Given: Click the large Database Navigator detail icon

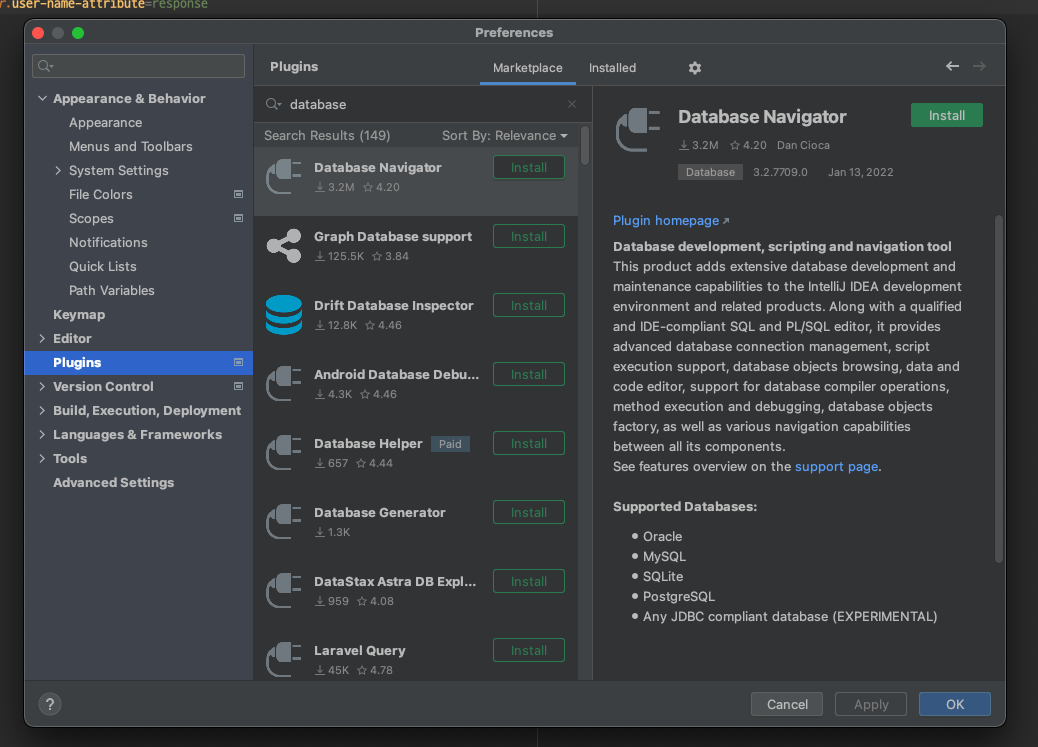Looking at the screenshot, I should click(x=638, y=130).
